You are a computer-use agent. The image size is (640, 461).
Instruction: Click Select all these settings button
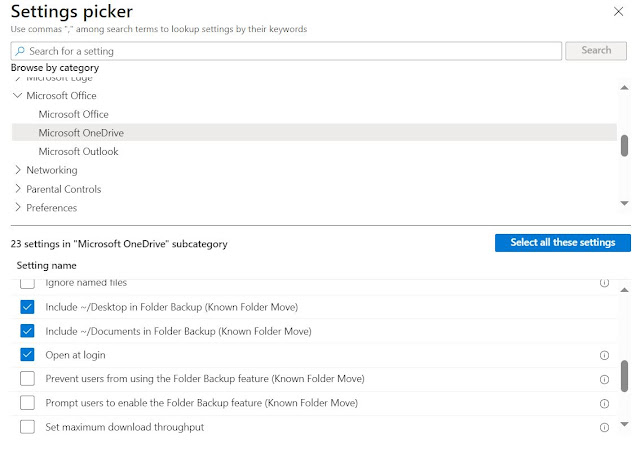[x=562, y=243]
